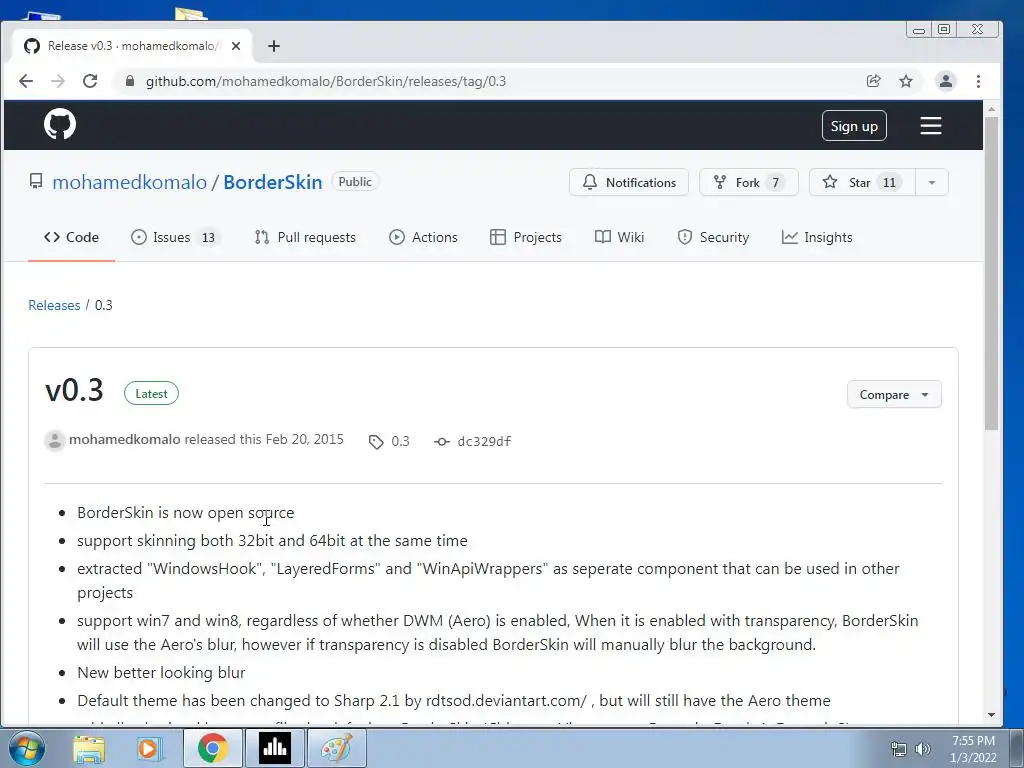Click the Notifications button
Image resolution: width=1024 pixels, height=768 pixels.
tap(629, 182)
